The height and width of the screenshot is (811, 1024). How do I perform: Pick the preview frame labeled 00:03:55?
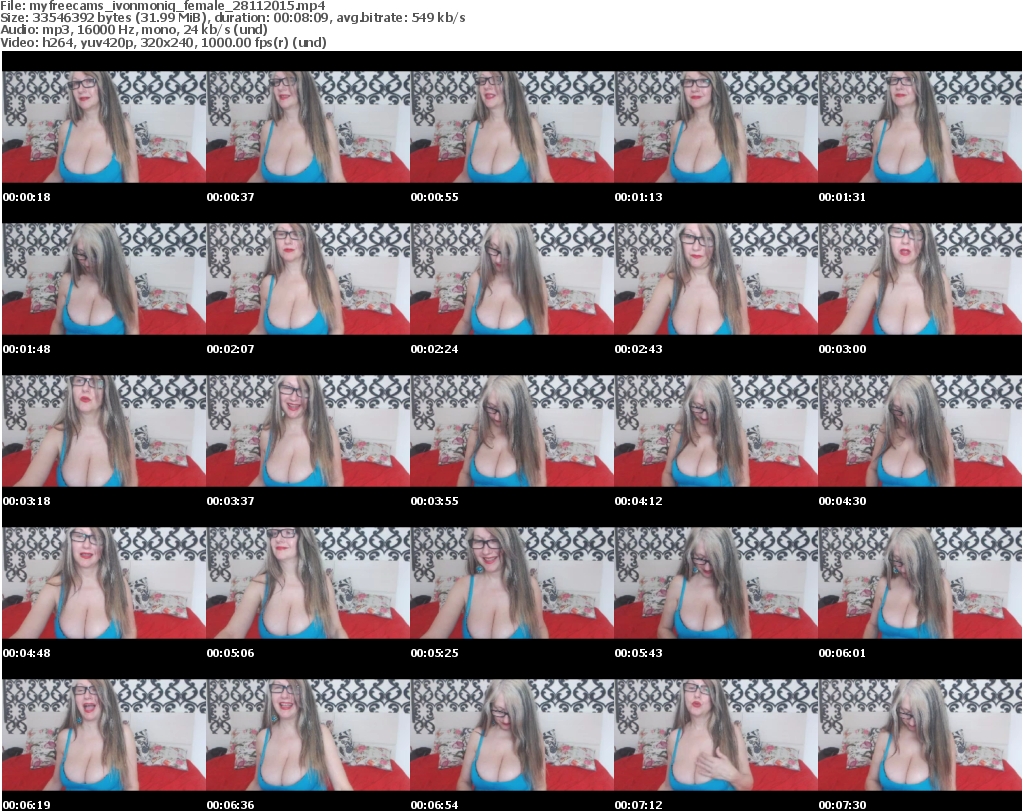pos(512,431)
